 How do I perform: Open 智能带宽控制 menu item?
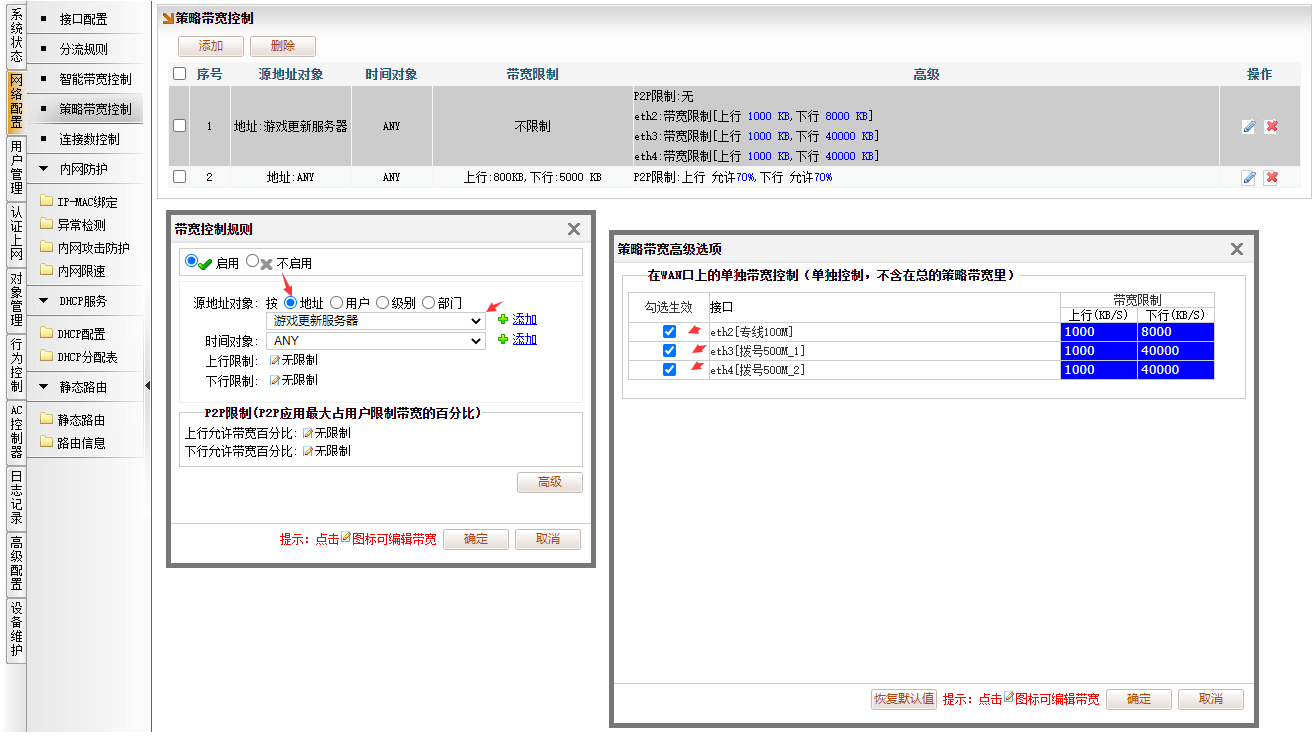click(x=94, y=79)
